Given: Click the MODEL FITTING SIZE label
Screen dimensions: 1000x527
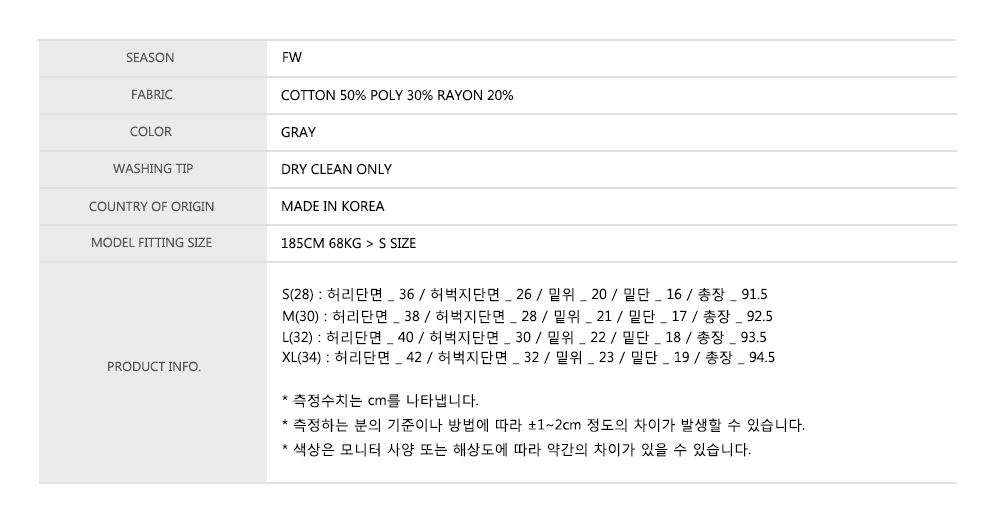Looking at the screenshot, I should 151,243.
